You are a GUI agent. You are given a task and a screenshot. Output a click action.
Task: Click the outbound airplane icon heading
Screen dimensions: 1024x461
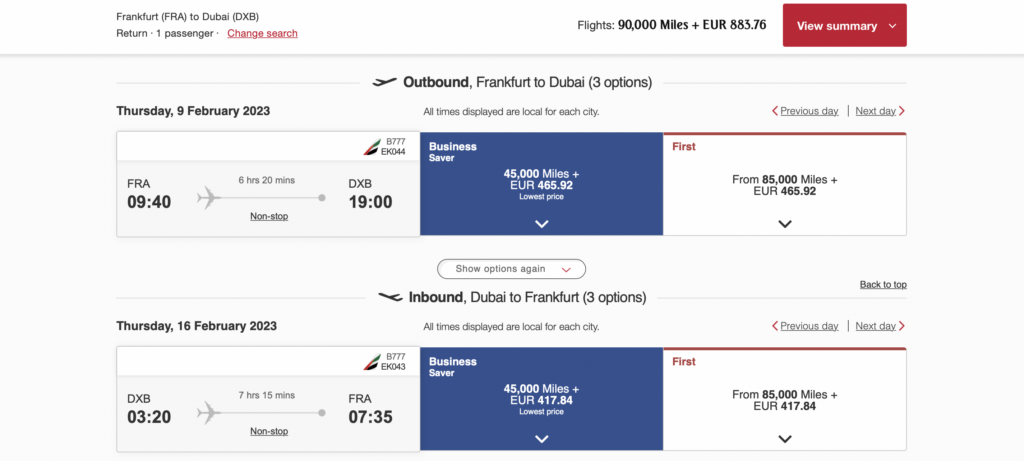[x=384, y=82]
